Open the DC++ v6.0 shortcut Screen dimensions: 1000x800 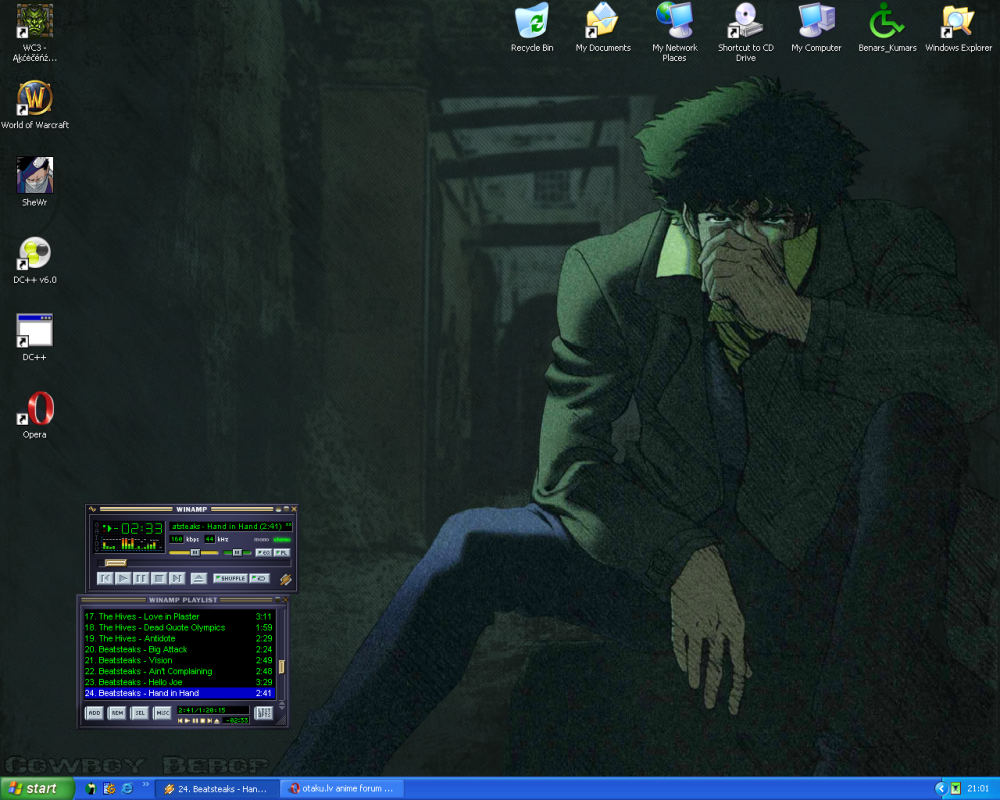point(34,260)
